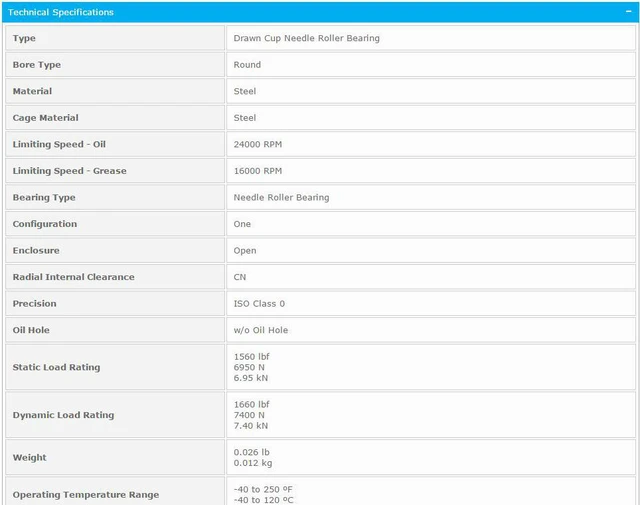640x505 pixels.
Task: Select the '1560 lbf' static load value
Action: point(251,356)
